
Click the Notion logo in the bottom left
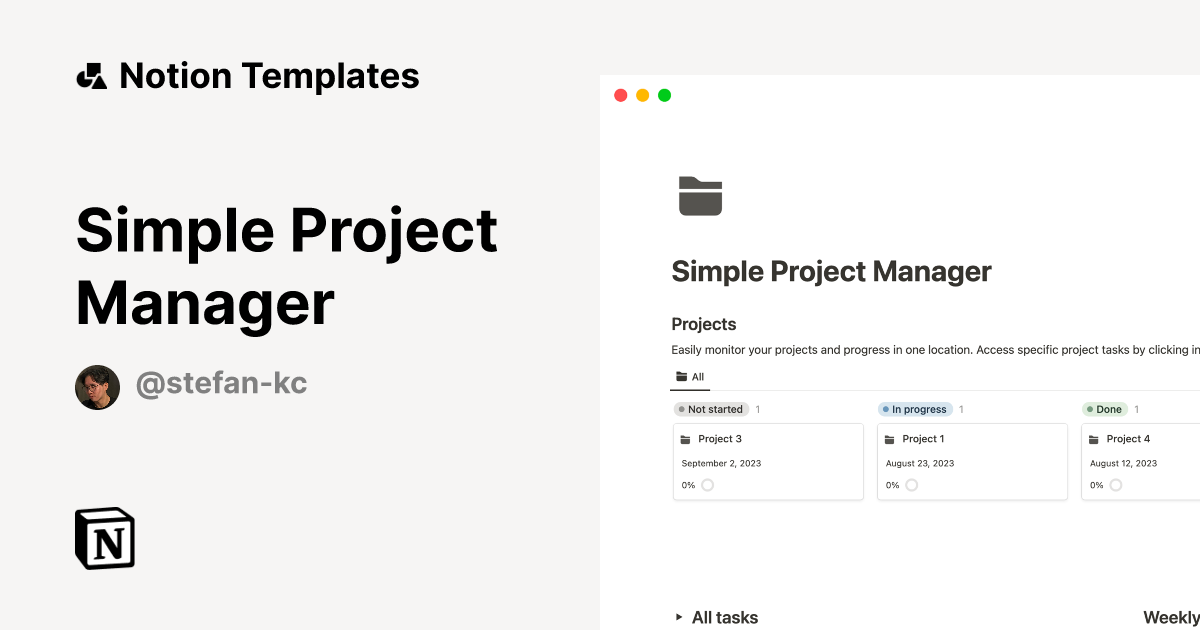click(x=104, y=538)
